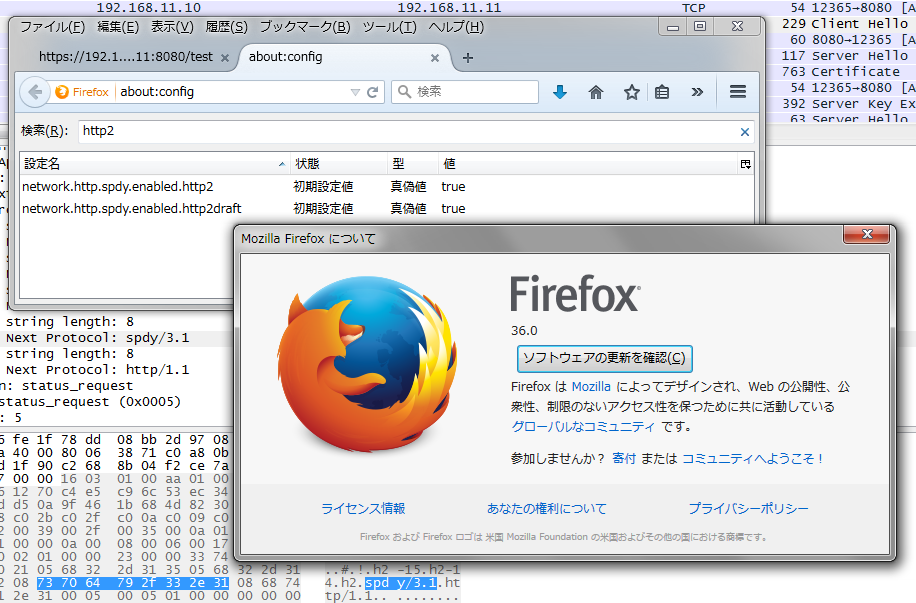The height and width of the screenshot is (603, 916).
Task: Switch to the https://192.1...11:8080/test tab
Action: pyautogui.click(x=124, y=58)
